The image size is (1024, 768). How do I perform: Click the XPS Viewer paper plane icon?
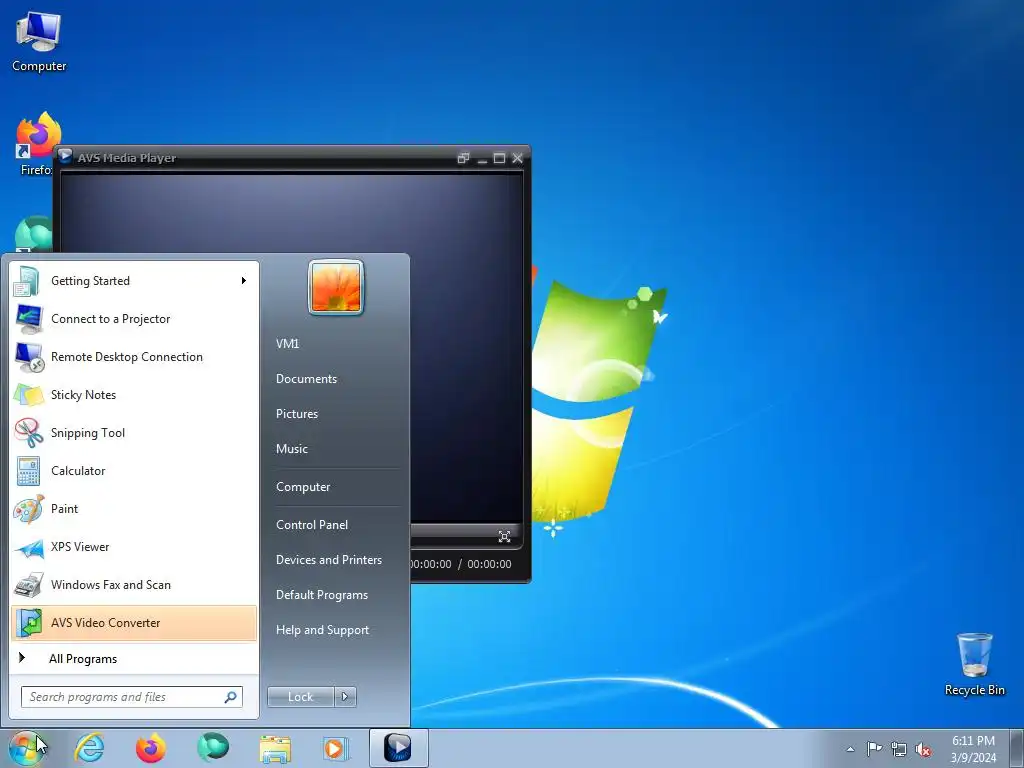pos(29,547)
